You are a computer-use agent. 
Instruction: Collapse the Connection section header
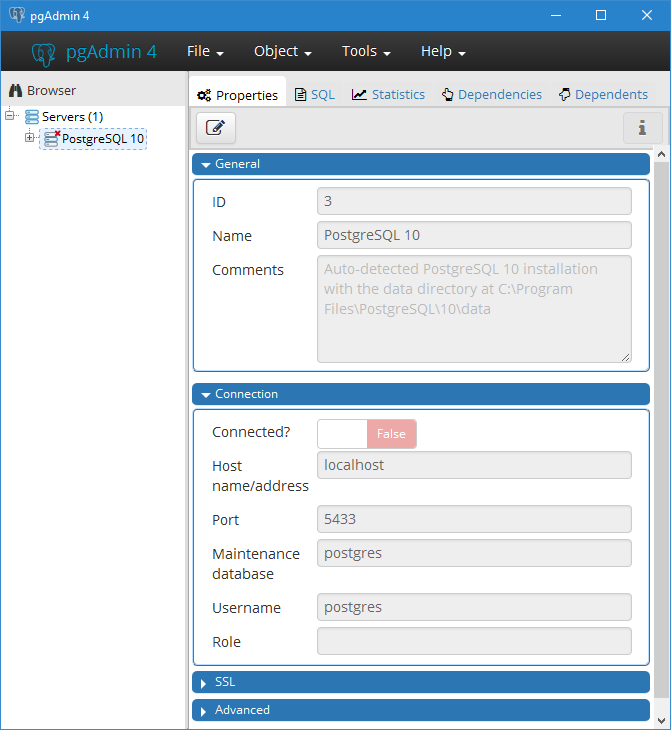(x=420, y=394)
